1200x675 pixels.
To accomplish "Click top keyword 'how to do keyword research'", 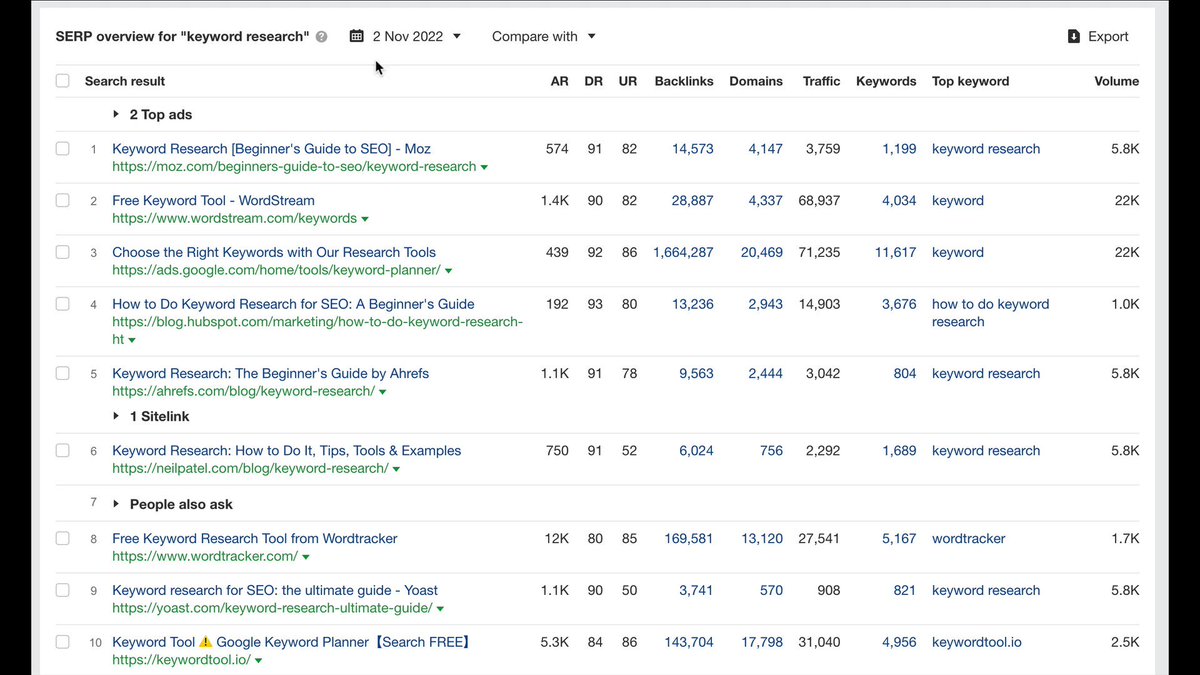I will pyautogui.click(x=990, y=313).
